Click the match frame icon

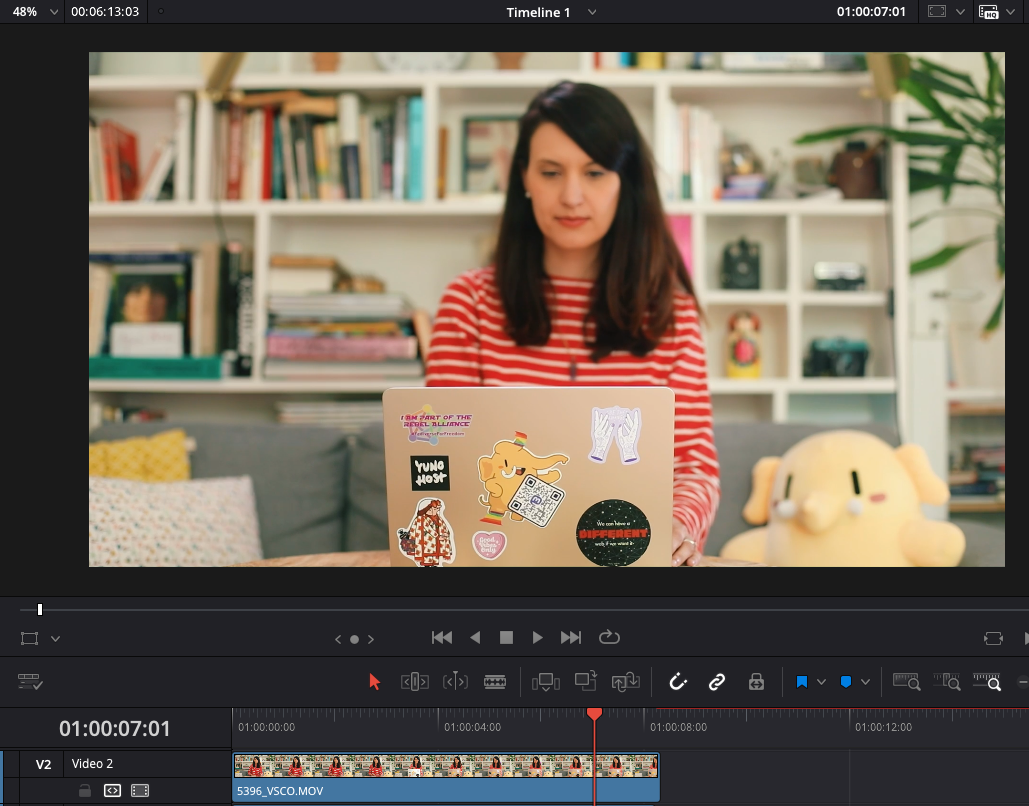click(994, 639)
